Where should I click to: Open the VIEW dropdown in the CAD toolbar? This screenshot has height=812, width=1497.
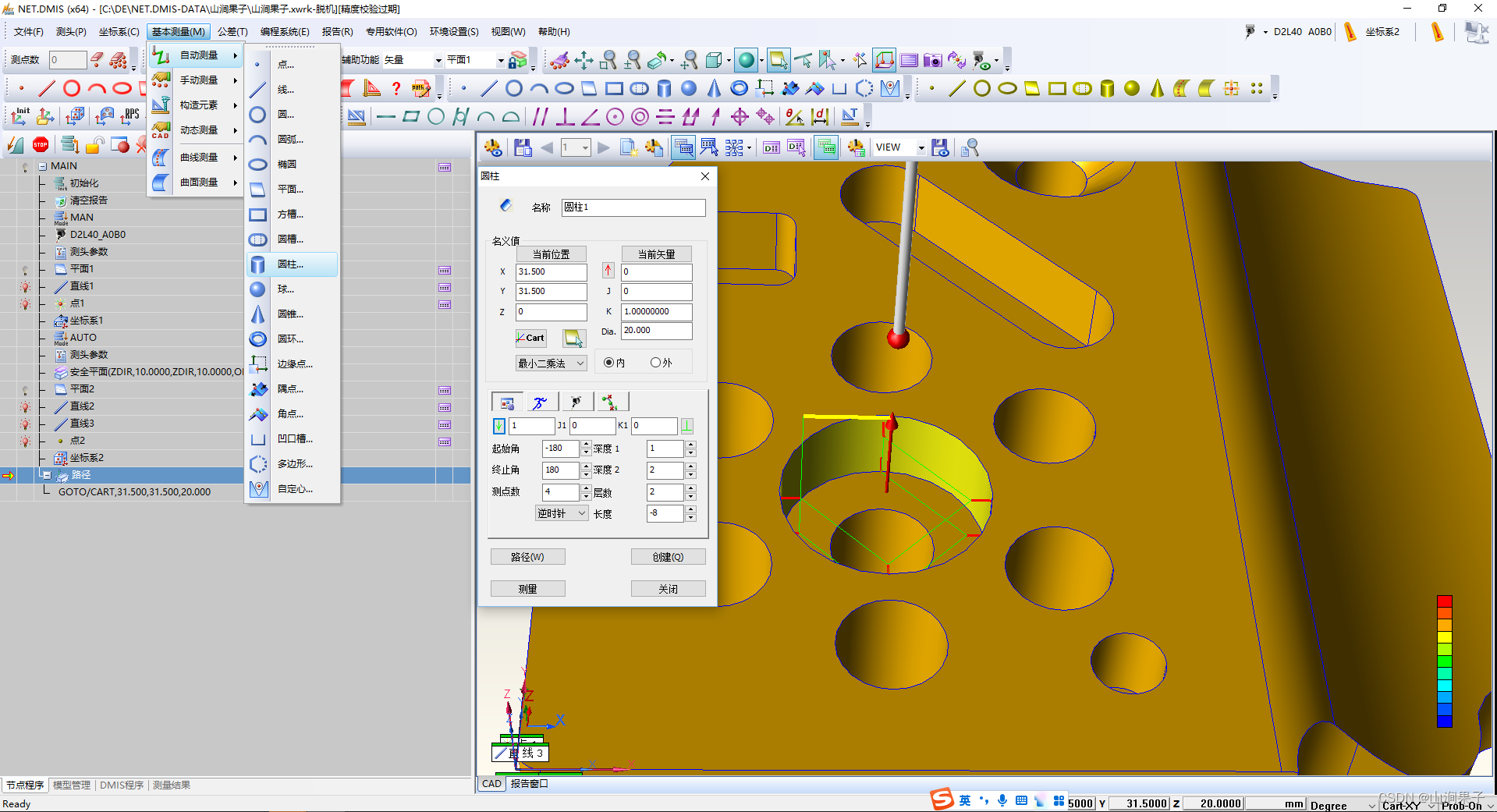tap(921, 147)
